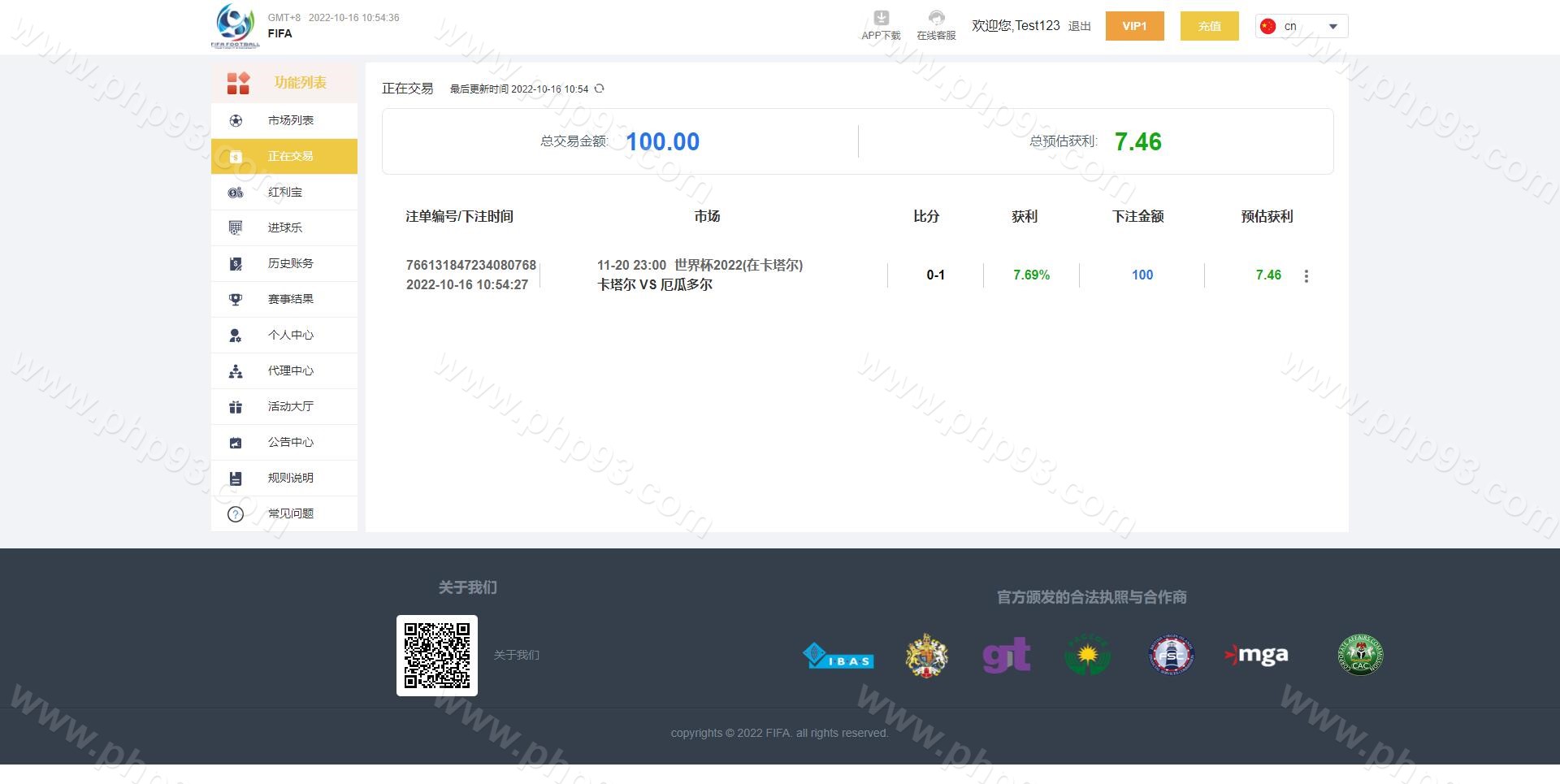Open the three-dot menu on bet row
Image resolution: width=1560 pixels, height=784 pixels.
pos(1306,276)
